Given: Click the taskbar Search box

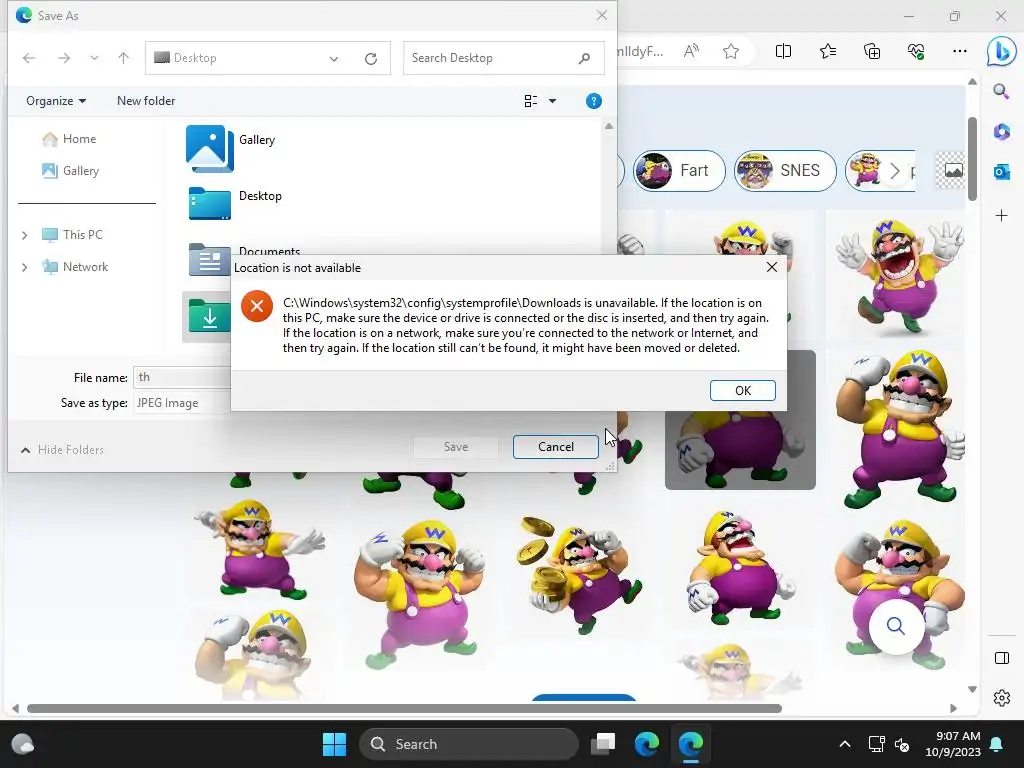Looking at the screenshot, I should pyautogui.click(x=469, y=744).
